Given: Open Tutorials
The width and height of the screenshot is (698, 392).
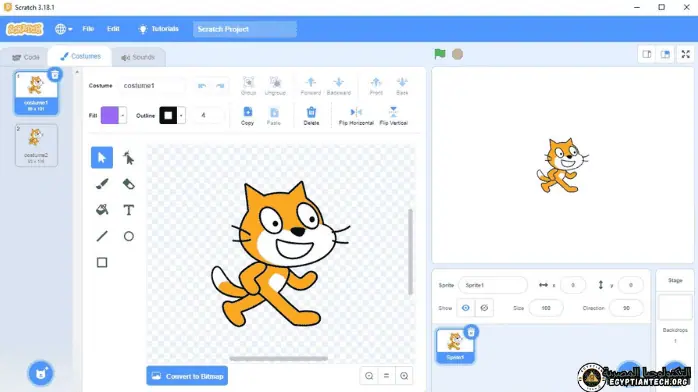Looking at the screenshot, I should coord(159,29).
